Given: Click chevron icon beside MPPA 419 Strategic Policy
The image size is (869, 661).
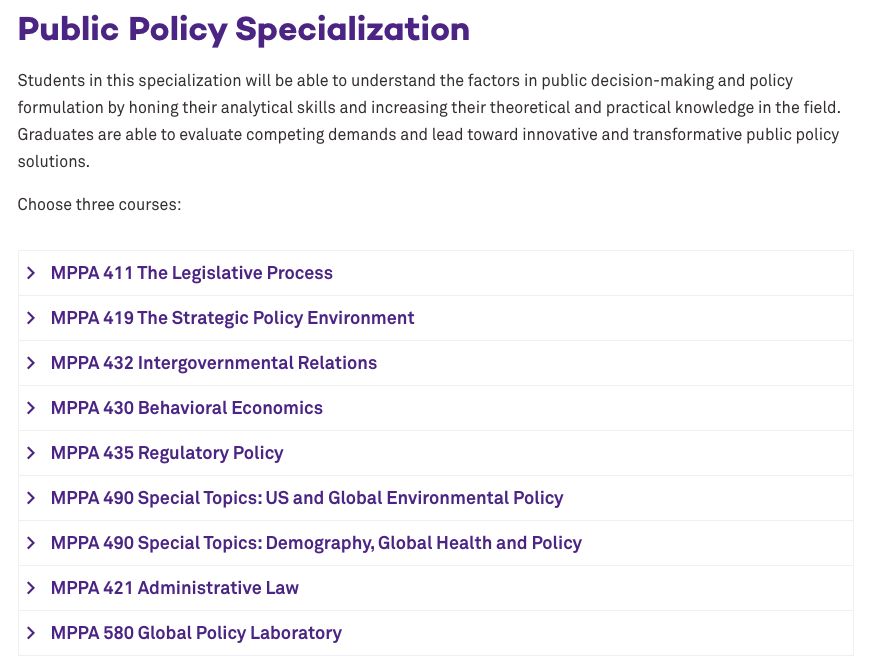Looking at the screenshot, I should (x=31, y=318).
